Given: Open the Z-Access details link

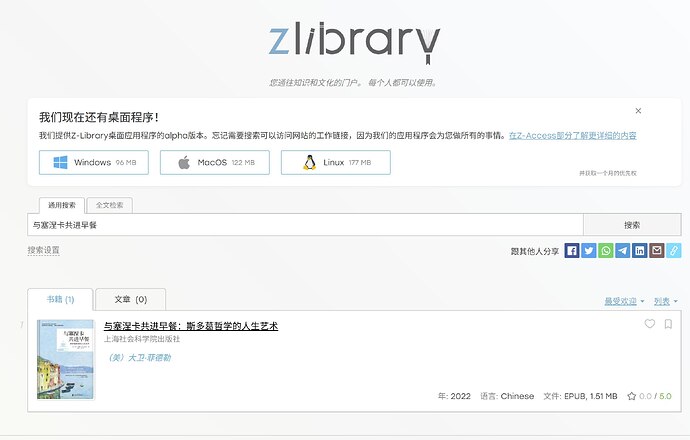Looking at the screenshot, I should click(573, 136).
